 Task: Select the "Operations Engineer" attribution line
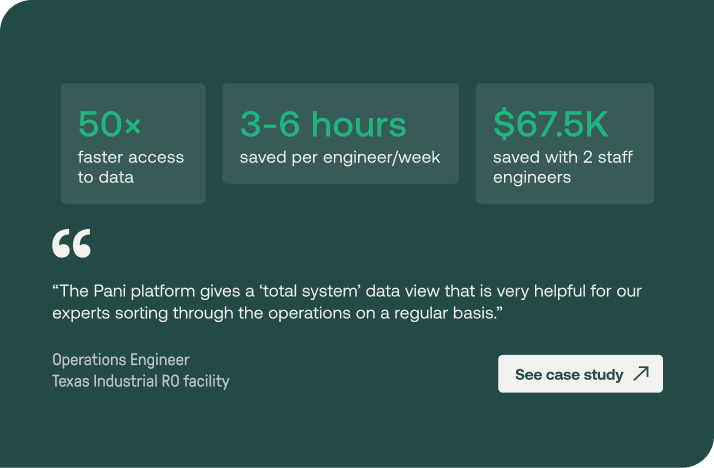(x=121, y=360)
